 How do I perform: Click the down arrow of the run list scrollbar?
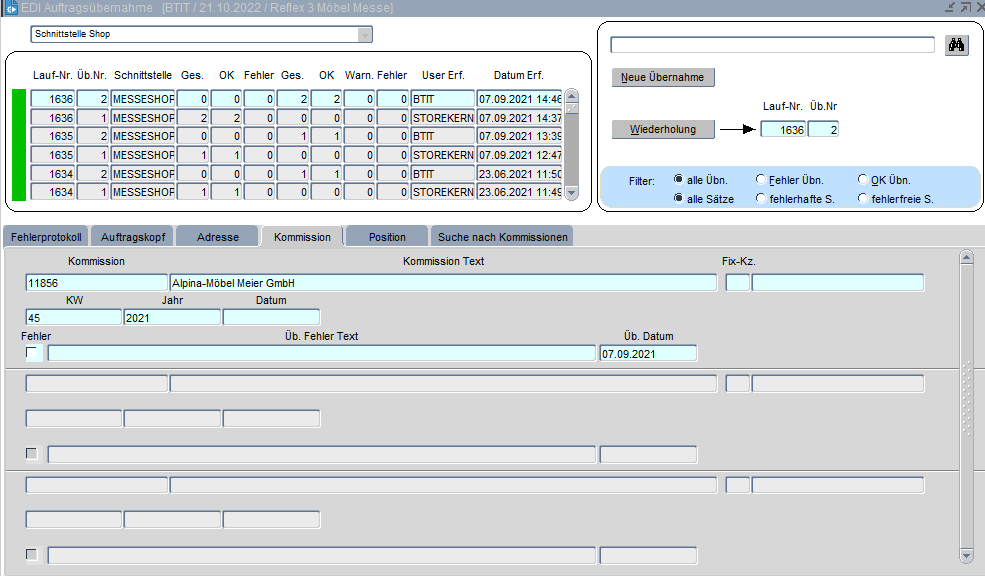[572, 192]
